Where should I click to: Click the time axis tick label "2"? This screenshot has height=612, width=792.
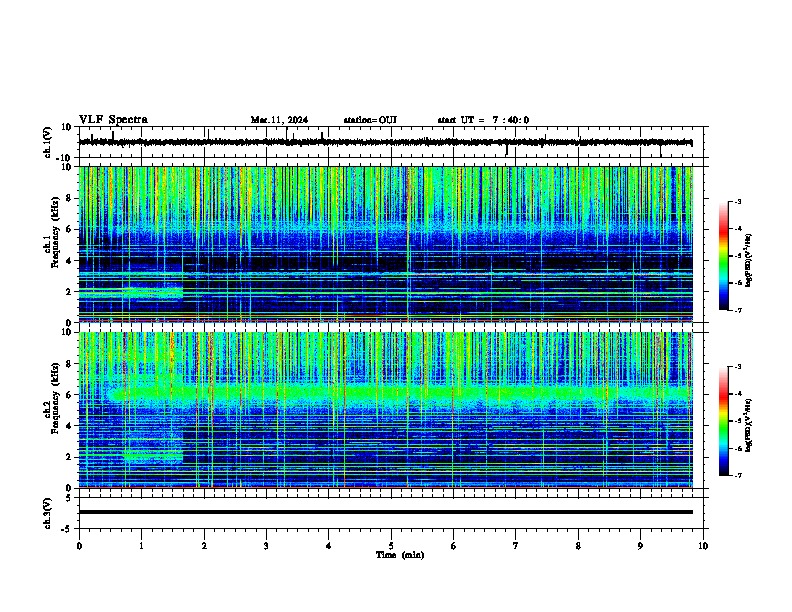pos(204,546)
